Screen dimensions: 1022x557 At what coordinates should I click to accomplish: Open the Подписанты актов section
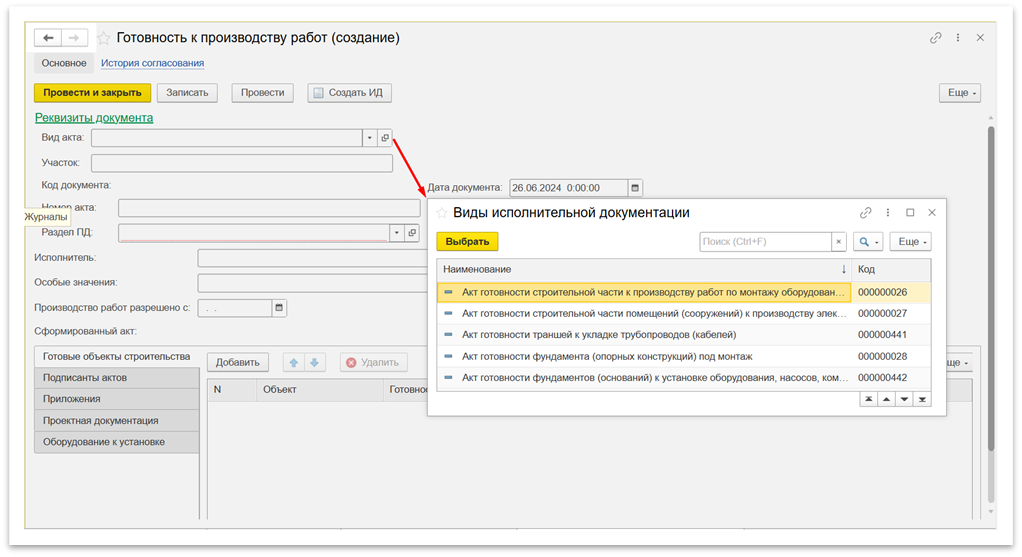point(85,378)
